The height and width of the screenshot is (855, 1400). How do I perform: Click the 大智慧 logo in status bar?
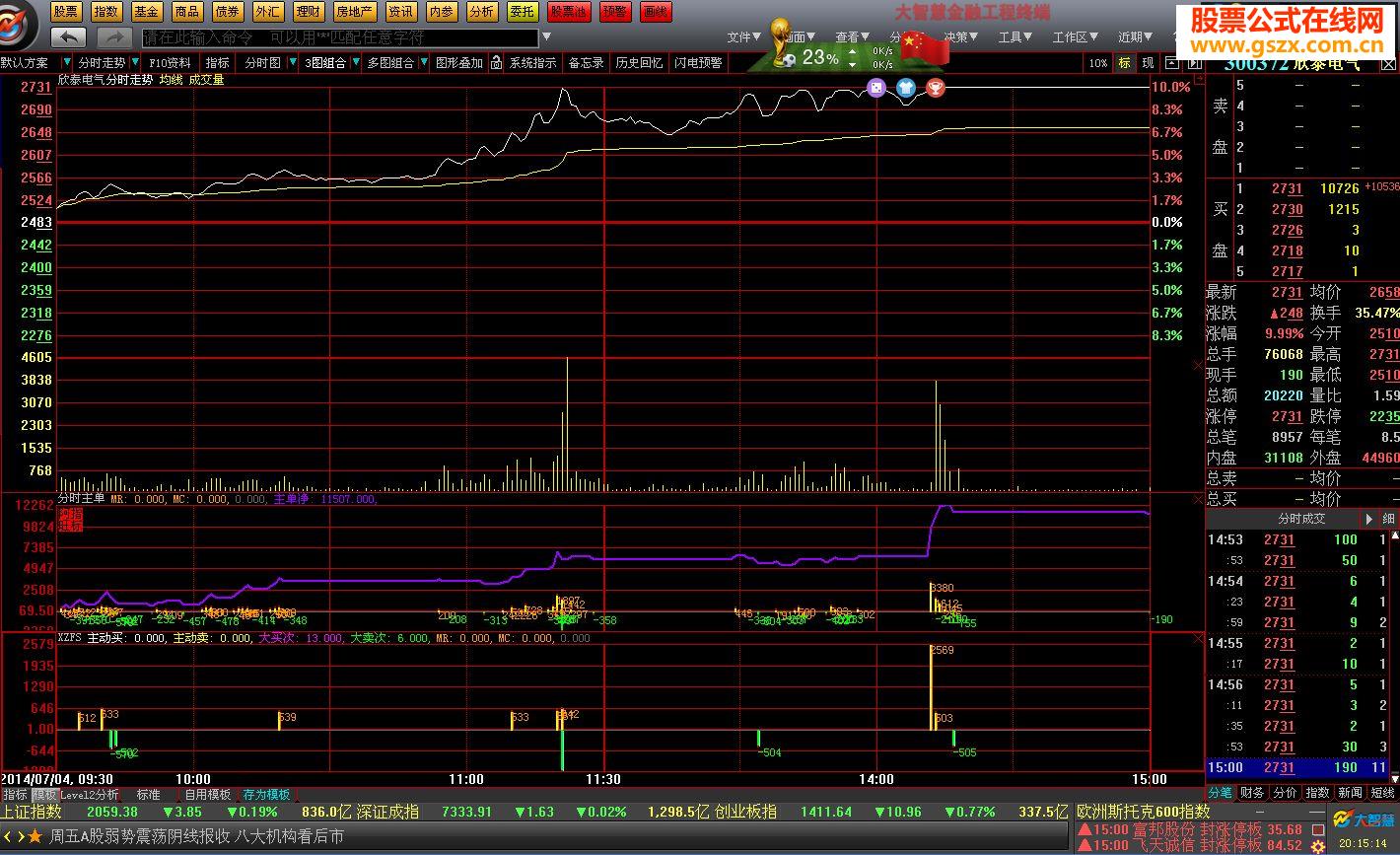(1364, 819)
